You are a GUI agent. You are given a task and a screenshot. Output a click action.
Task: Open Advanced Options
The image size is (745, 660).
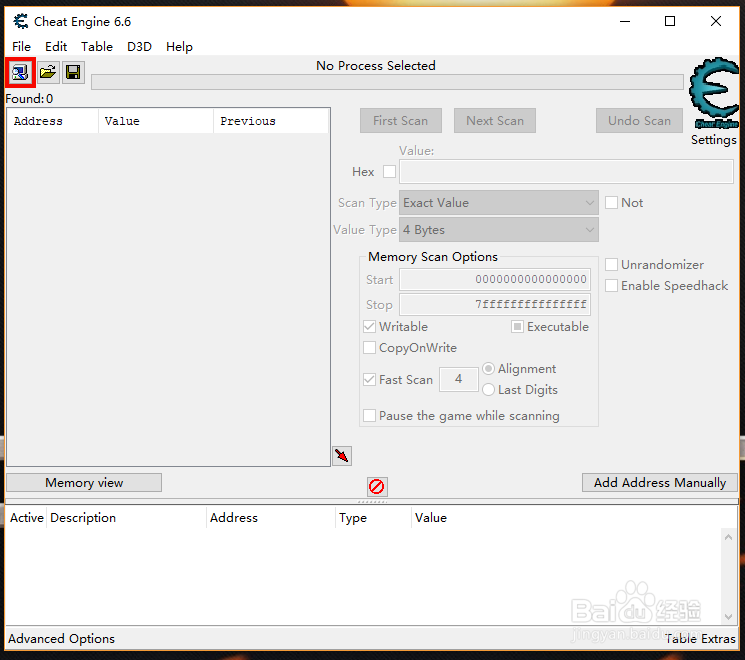pos(61,639)
